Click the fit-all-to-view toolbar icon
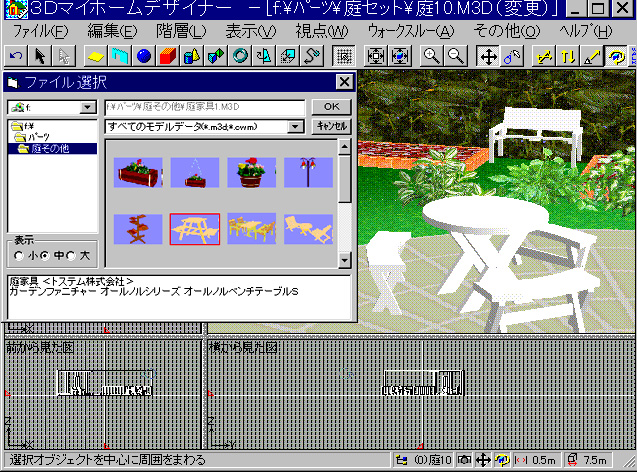Screen dimensions: 637x472 pos(376,56)
